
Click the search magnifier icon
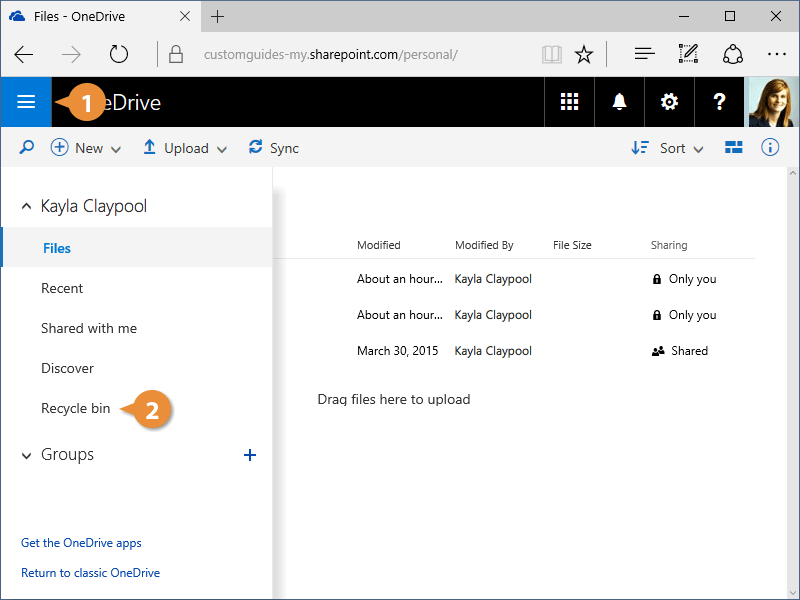click(27, 148)
